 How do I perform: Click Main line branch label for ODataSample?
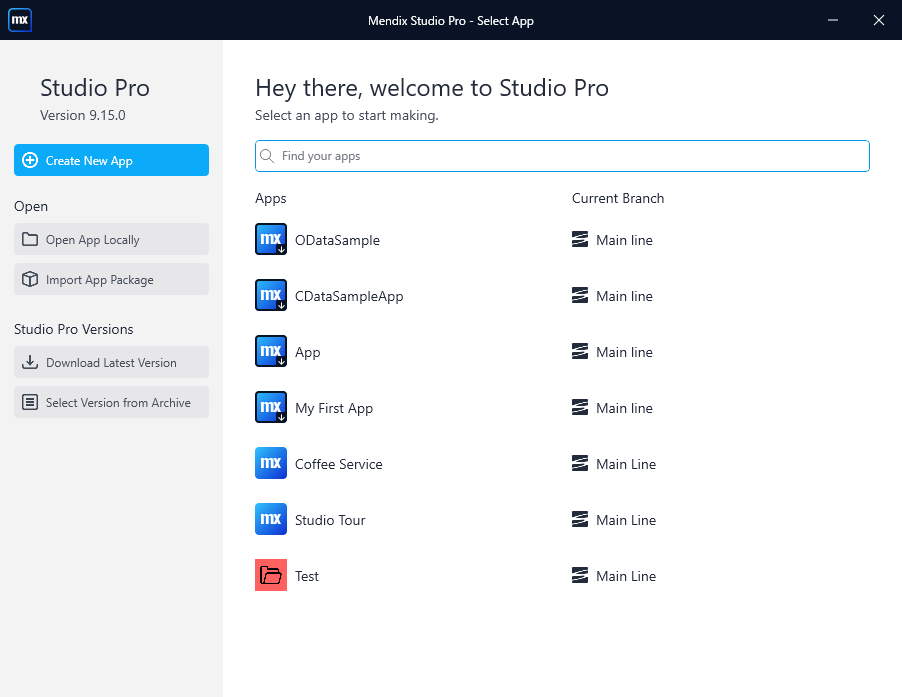click(x=624, y=240)
